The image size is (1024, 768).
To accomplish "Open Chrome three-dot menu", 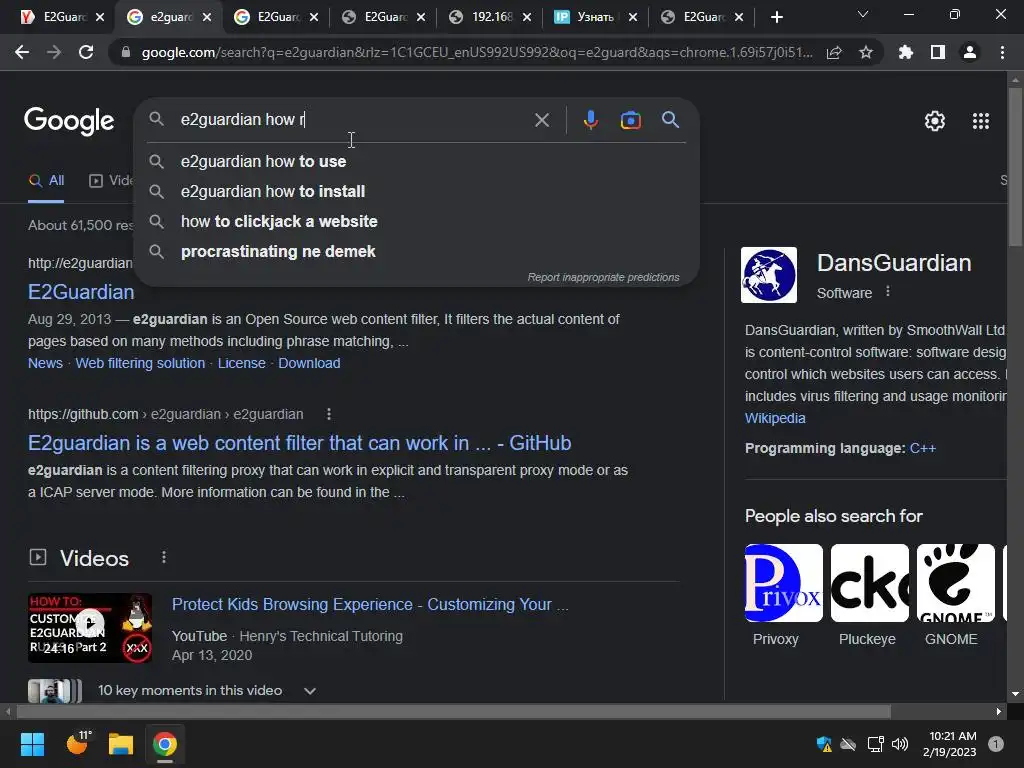I will pyautogui.click(x=1002, y=52).
